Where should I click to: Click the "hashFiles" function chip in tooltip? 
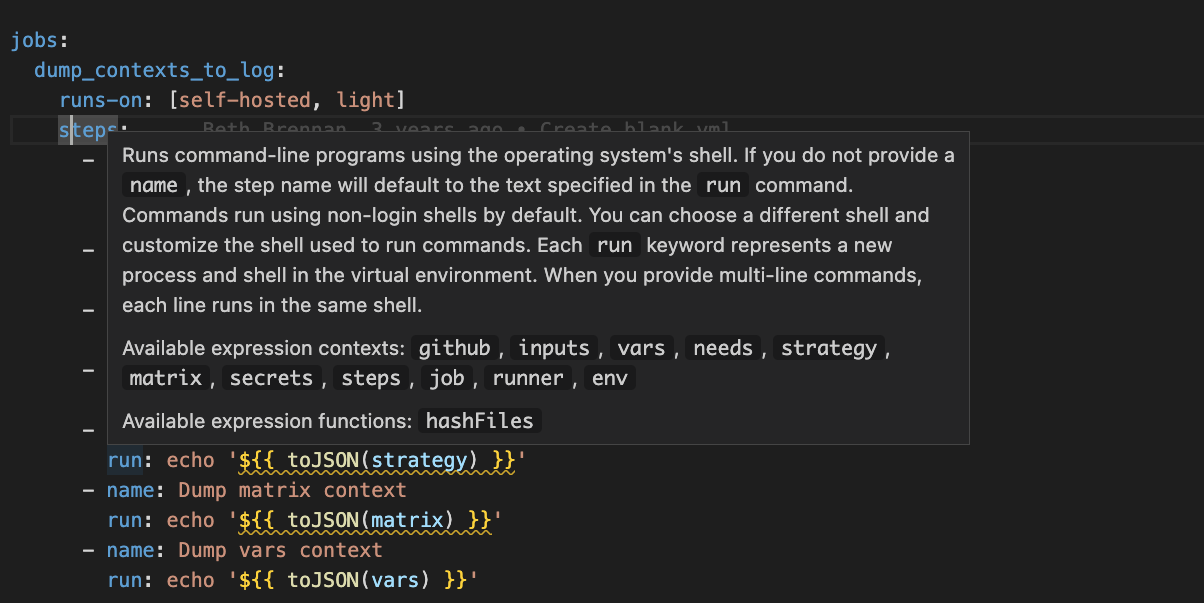[479, 421]
